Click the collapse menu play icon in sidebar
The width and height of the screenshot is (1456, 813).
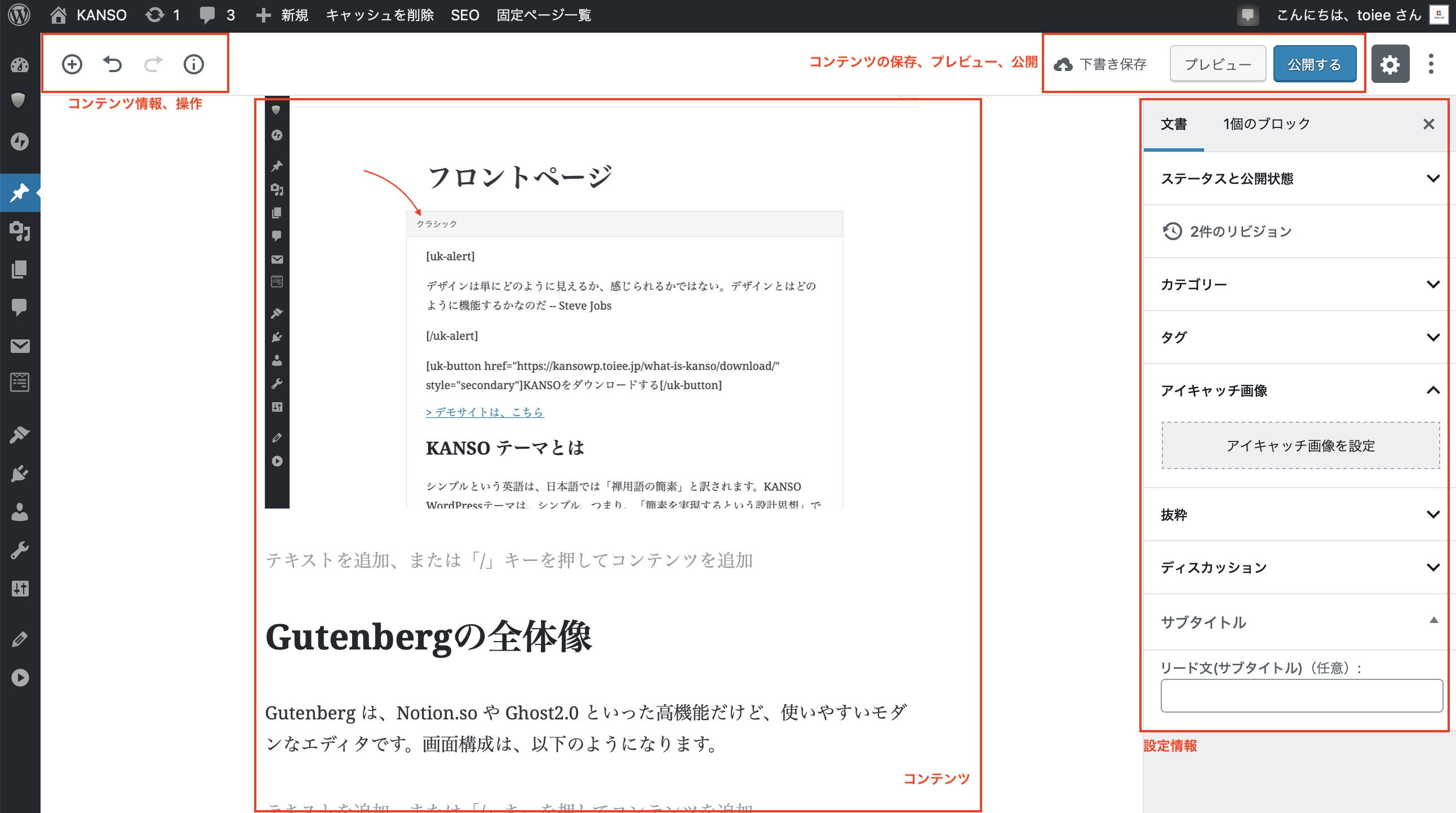coord(20,678)
